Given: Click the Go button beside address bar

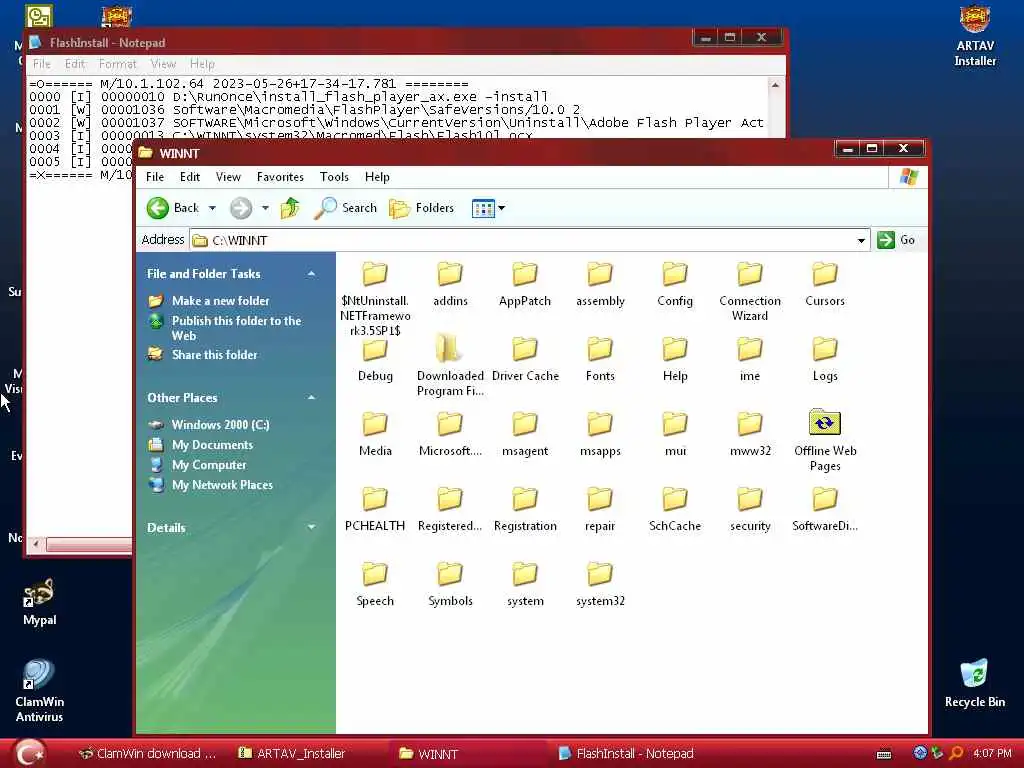Looking at the screenshot, I should (x=896, y=240).
